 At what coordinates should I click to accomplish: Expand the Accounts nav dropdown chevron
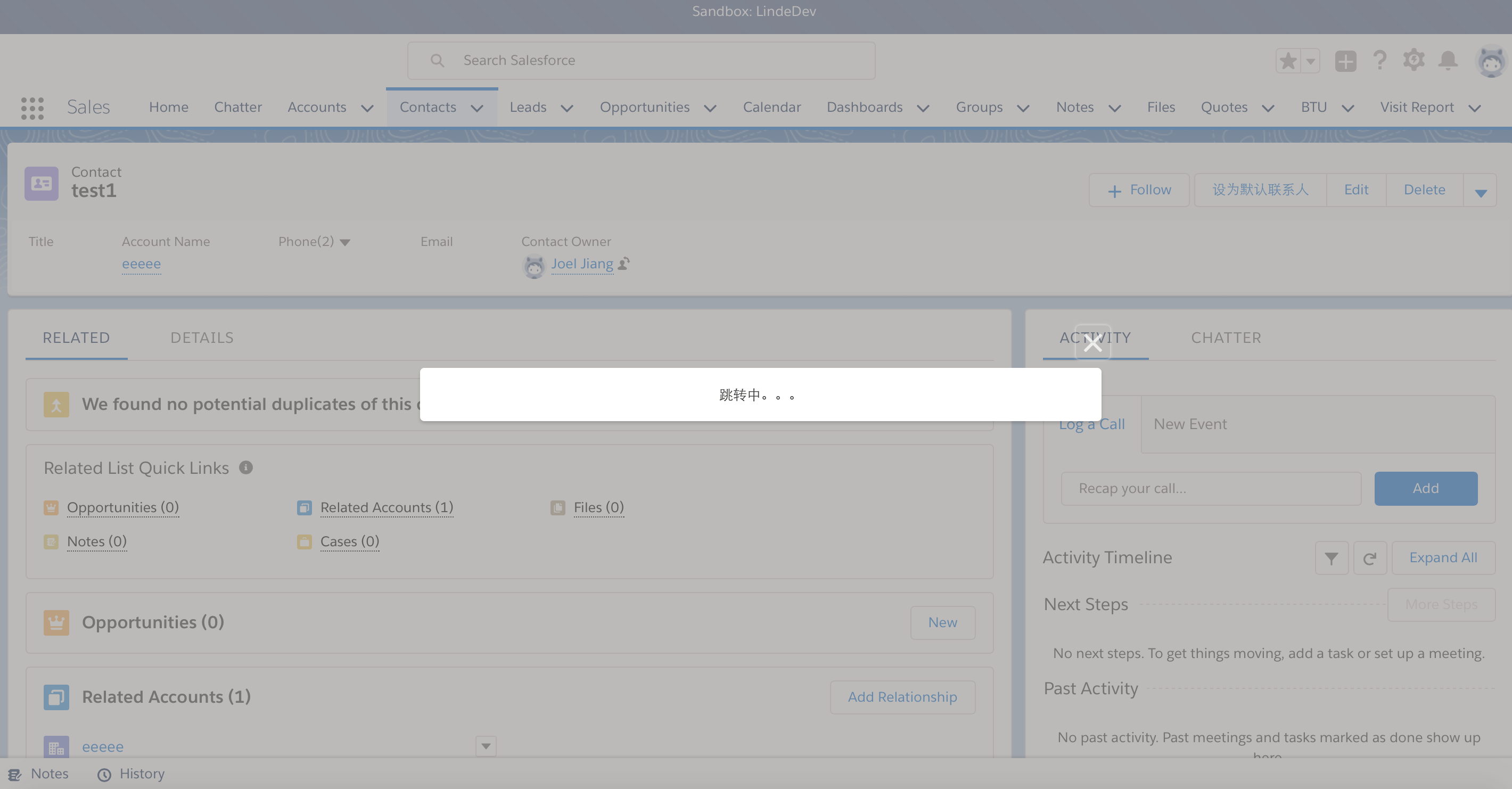click(x=367, y=108)
